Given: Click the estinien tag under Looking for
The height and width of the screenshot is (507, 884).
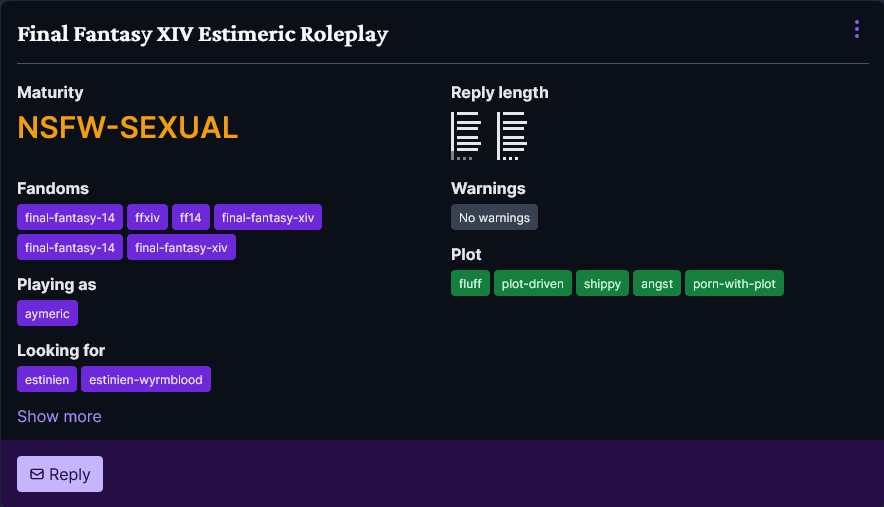Looking at the screenshot, I should click(x=47, y=379).
